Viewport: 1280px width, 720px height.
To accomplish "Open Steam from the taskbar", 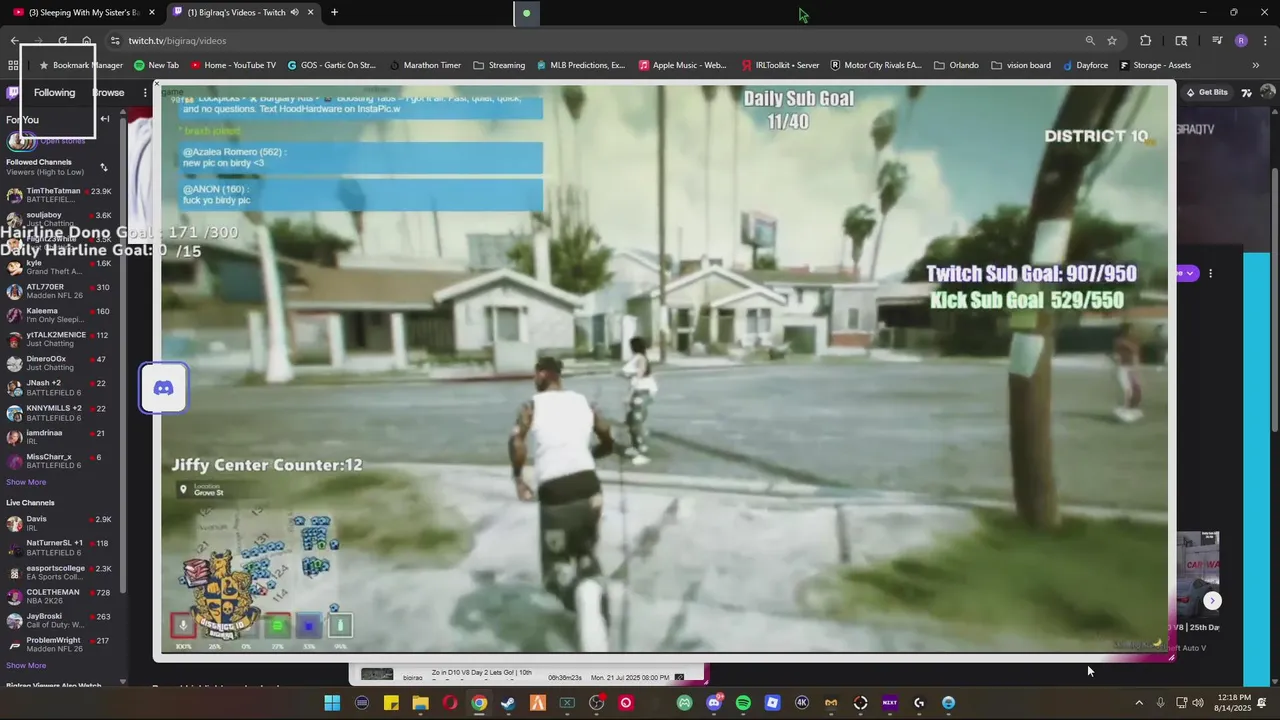I will pos(508,703).
